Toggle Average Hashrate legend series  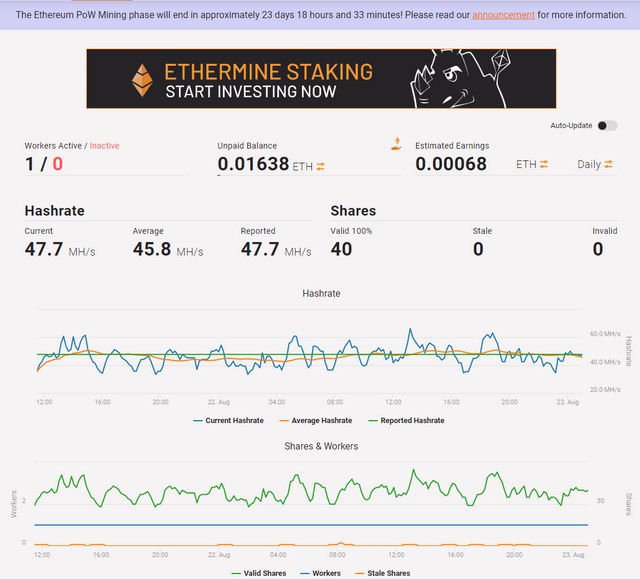point(316,421)
